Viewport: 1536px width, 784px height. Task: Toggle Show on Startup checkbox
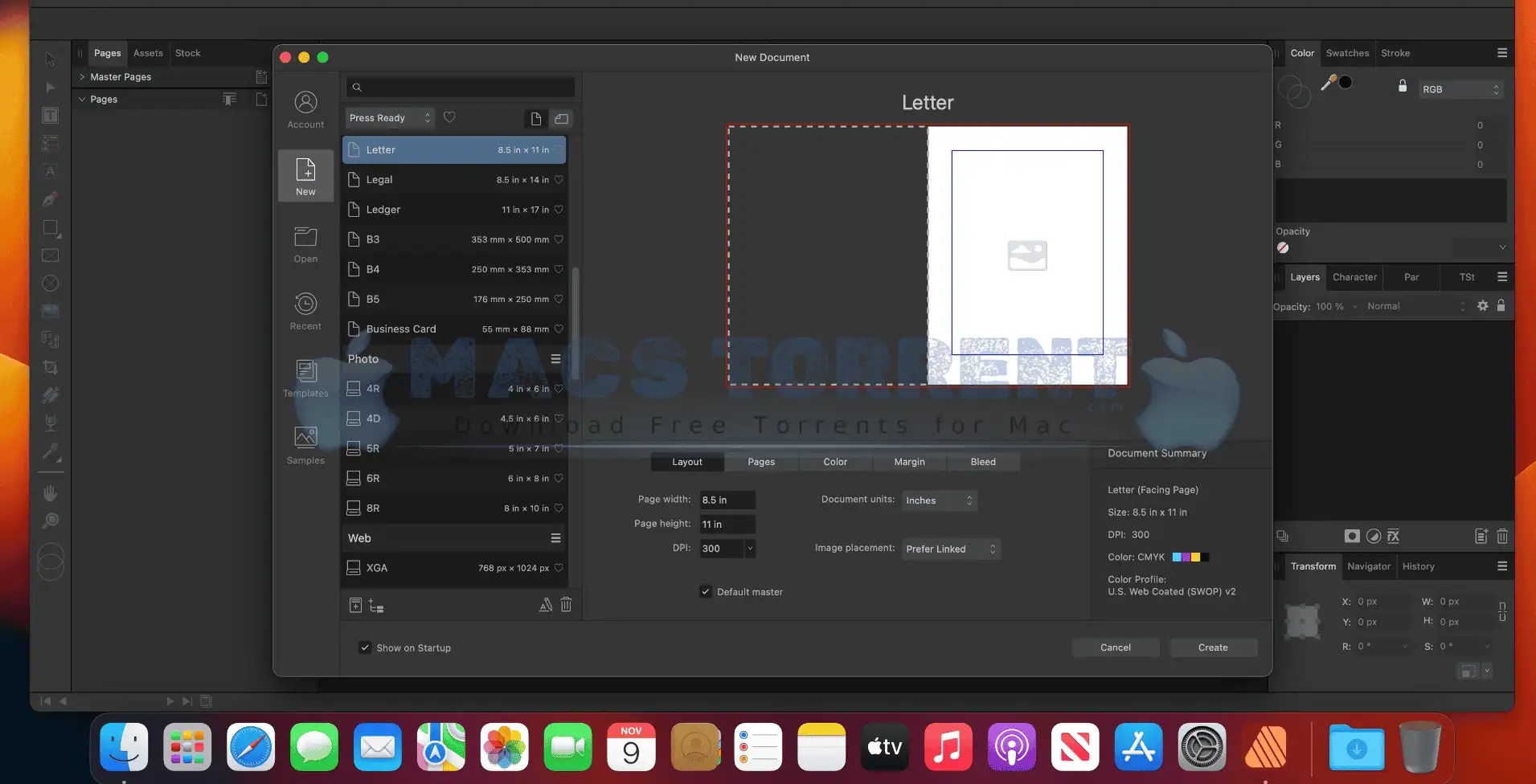tap(365, 647)
